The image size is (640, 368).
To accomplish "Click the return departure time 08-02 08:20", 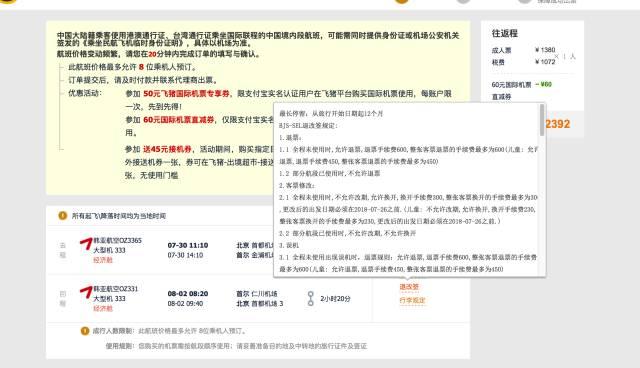I will pyautogui.click(x=188, y=293).
